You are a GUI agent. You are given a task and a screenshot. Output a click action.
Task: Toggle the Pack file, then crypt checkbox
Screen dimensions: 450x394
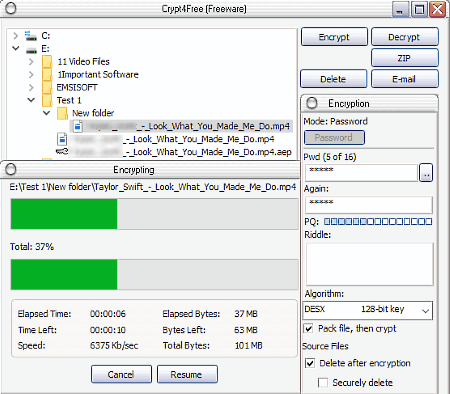pos(309,329)
